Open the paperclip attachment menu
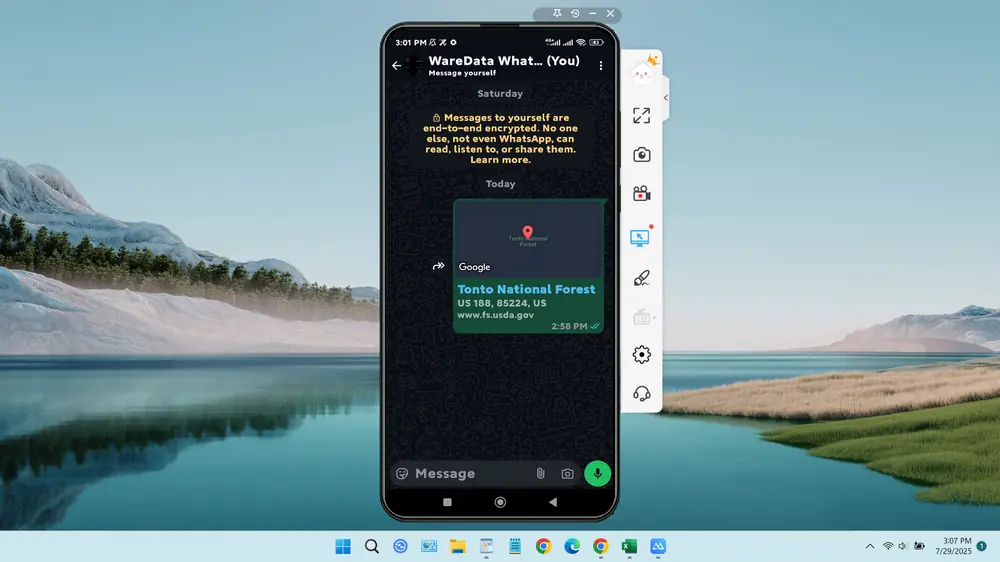The image size is (1000, 562). point(540,473)
